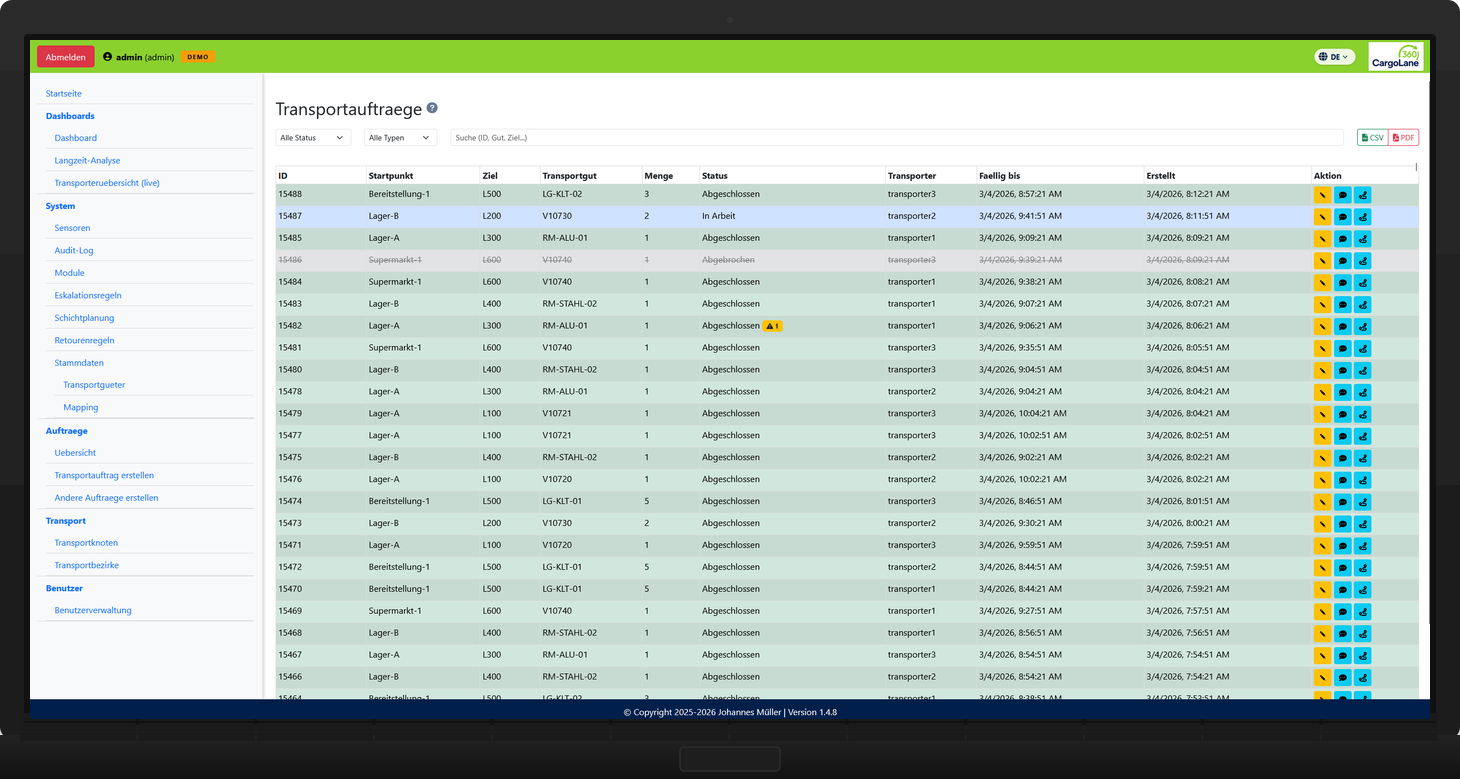This screenshot has height=779, width=1460.
Task: Go to Audit-Log in the sidebar
Action: [x=74, y=250]
